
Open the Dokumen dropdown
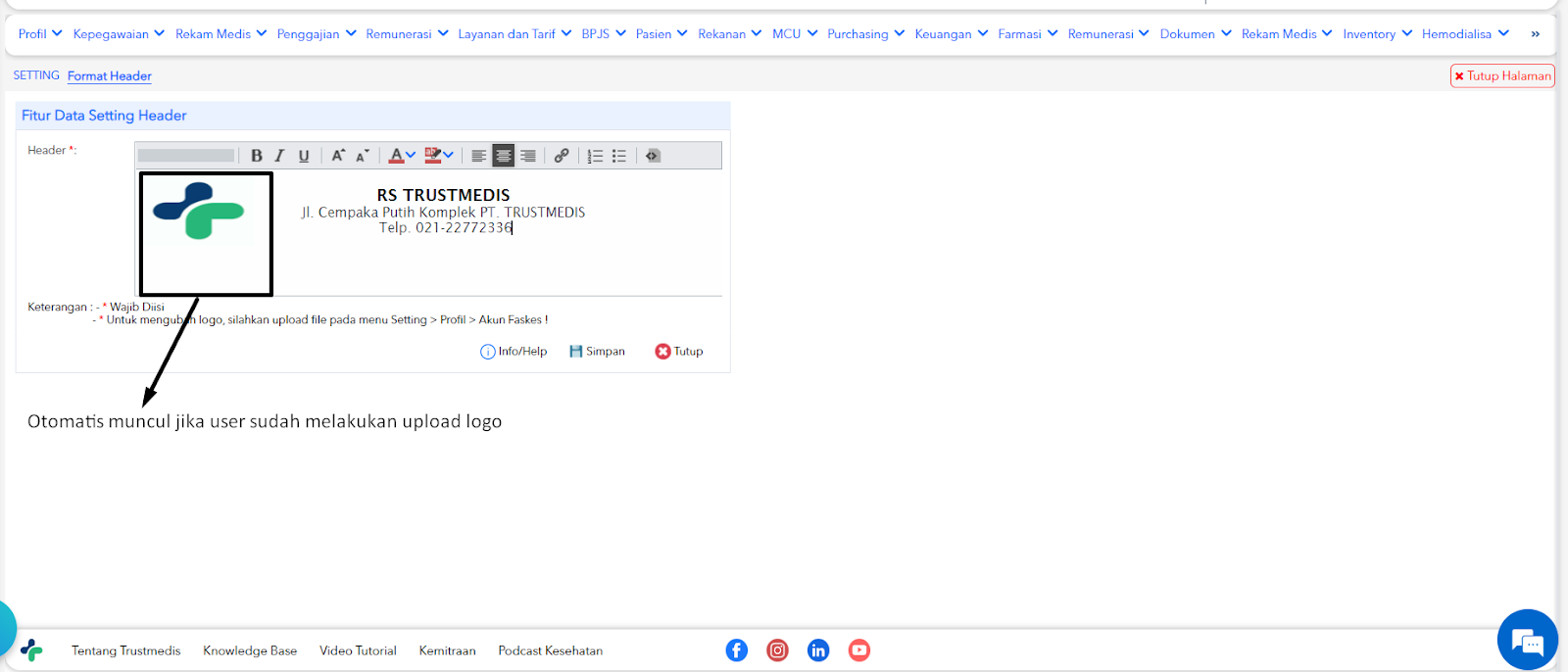click(1196, 33)
